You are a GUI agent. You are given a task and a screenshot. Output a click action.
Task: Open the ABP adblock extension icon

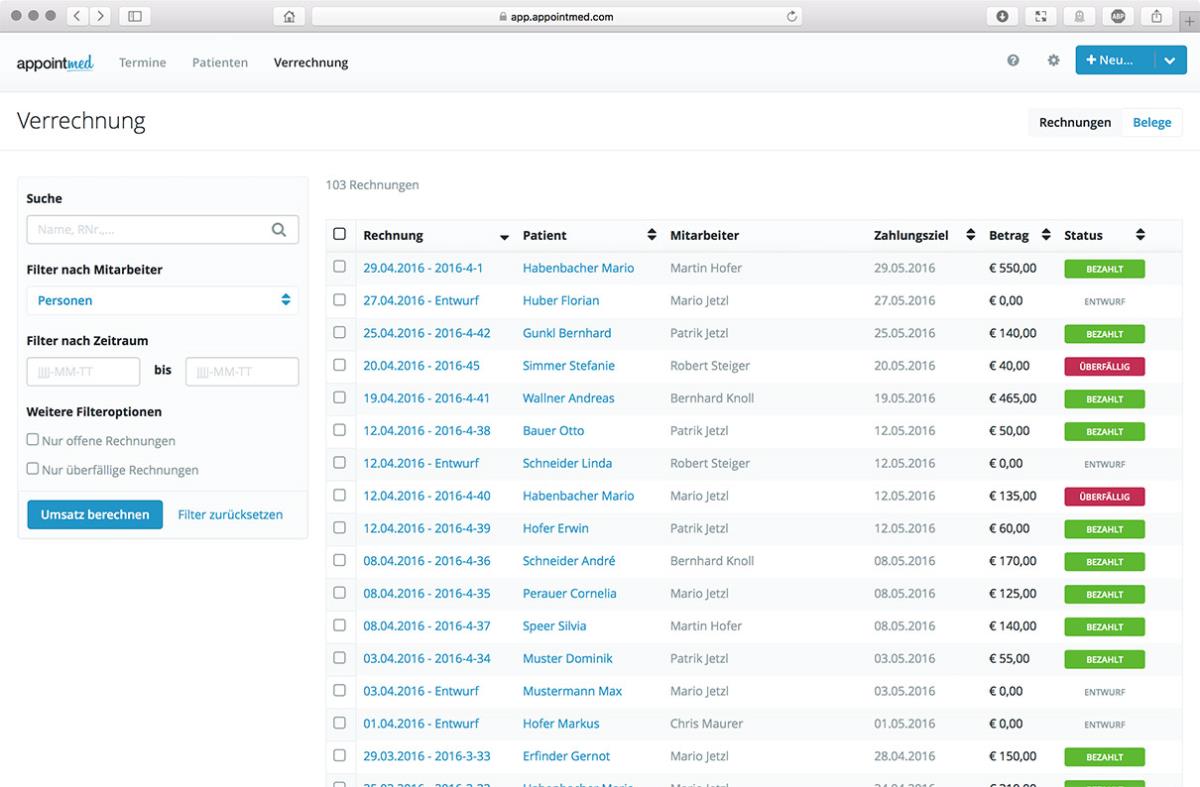pos(1118,16)
